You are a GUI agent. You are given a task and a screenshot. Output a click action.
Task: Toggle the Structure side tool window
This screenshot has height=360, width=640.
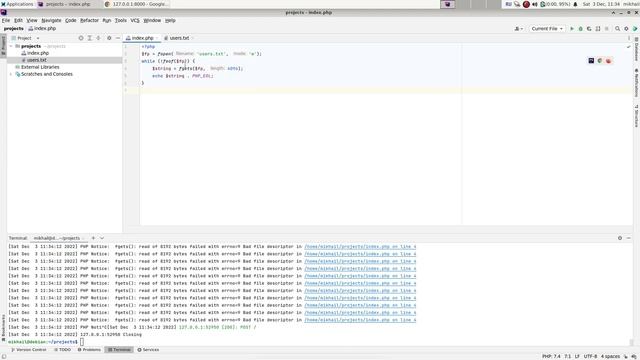pyautogui.click(x=636, y=116)
